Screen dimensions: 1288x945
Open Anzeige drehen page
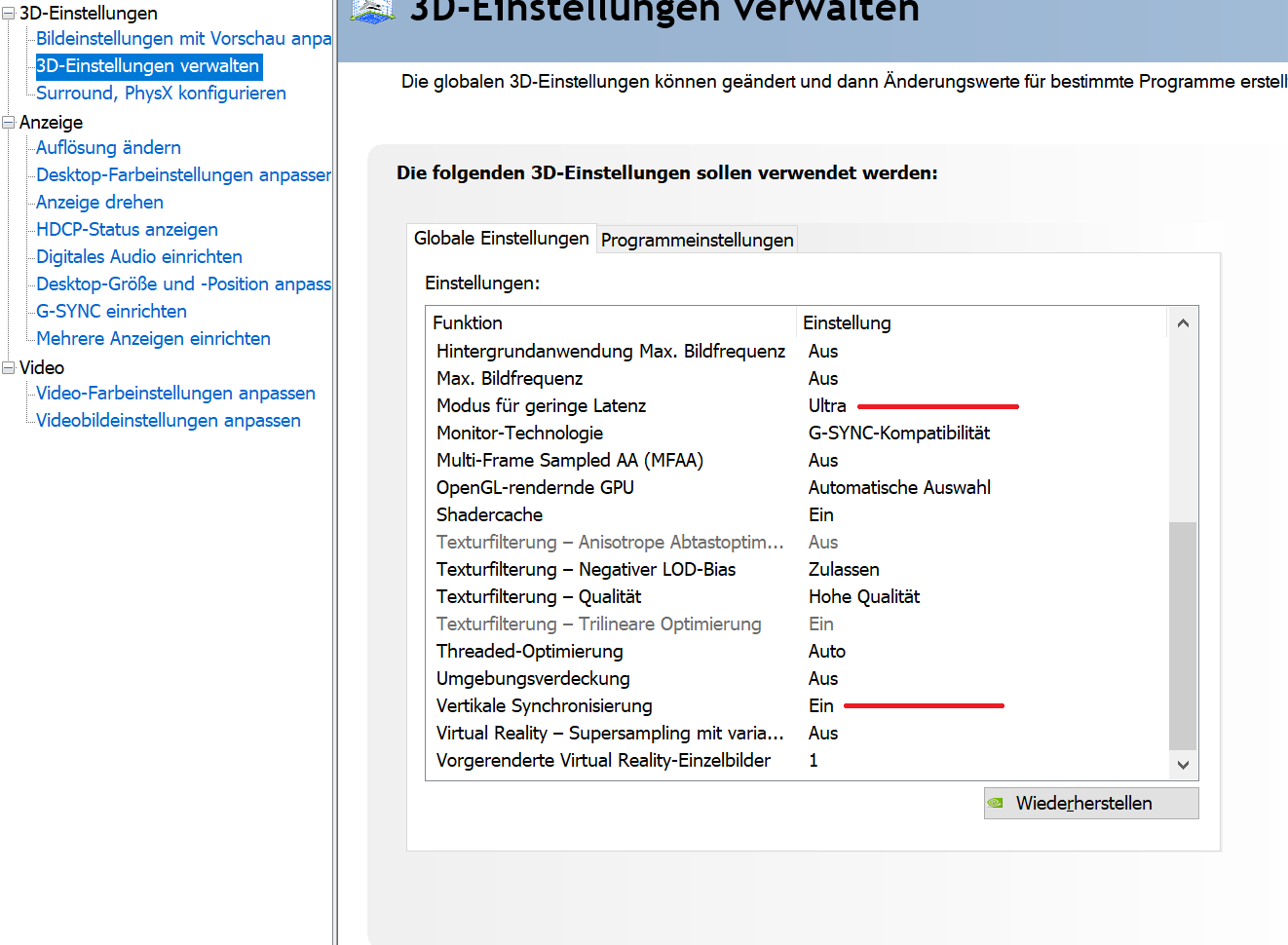point(99,203)
